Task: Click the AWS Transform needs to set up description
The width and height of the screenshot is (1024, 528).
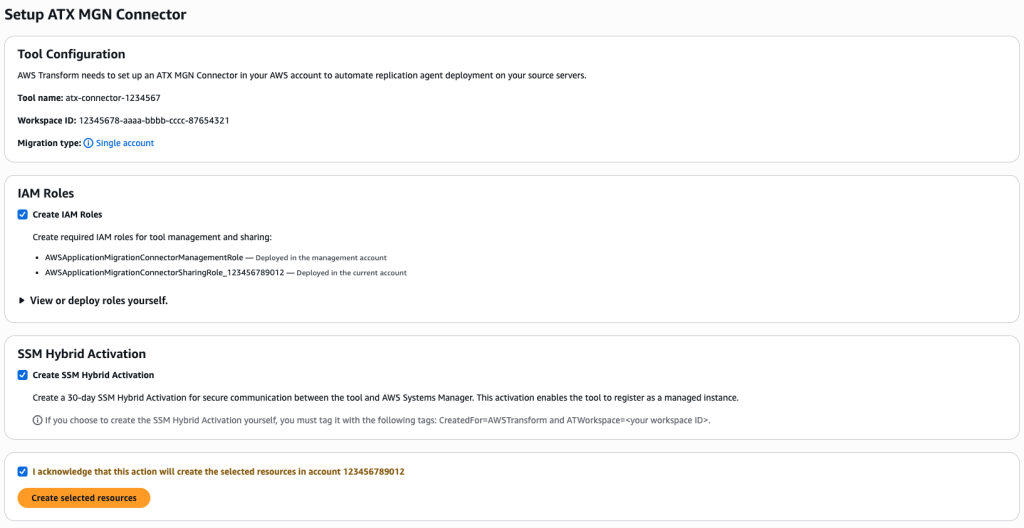Action: click(x=302, y=76)
